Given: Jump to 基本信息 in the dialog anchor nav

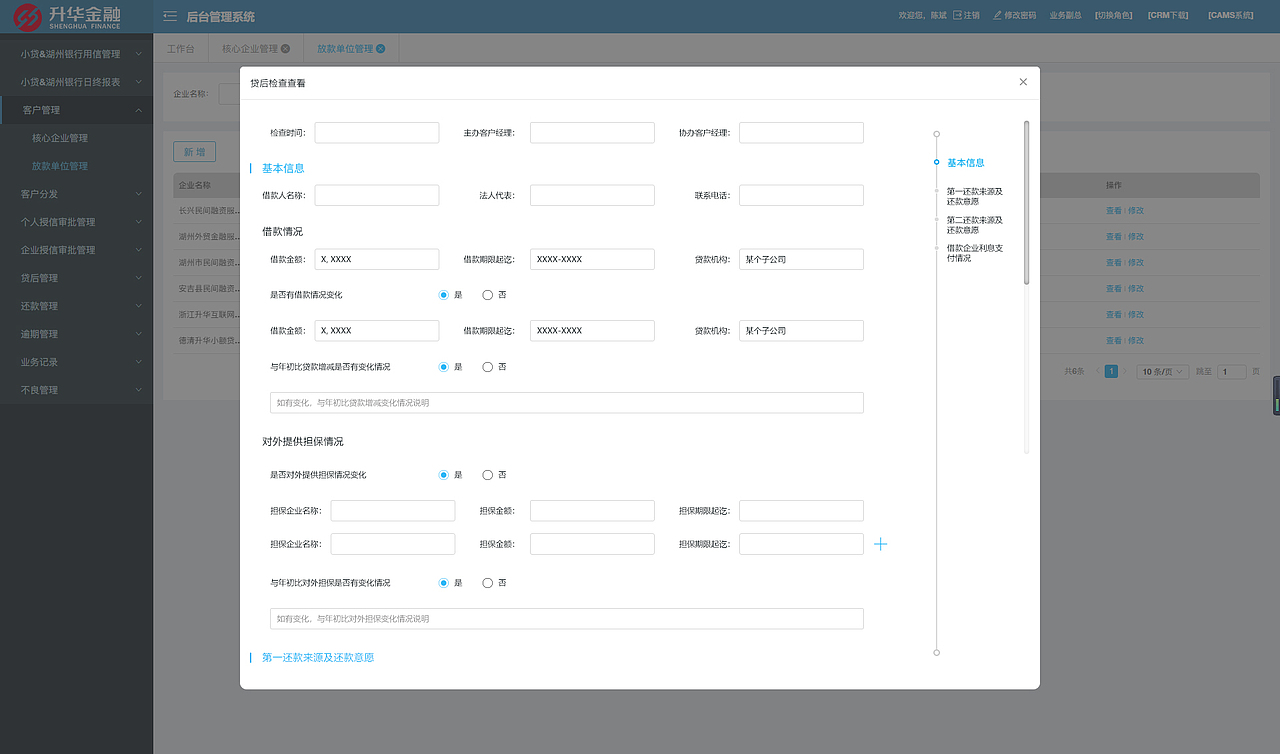Looking at the screenshot, I should click(966, 163).
